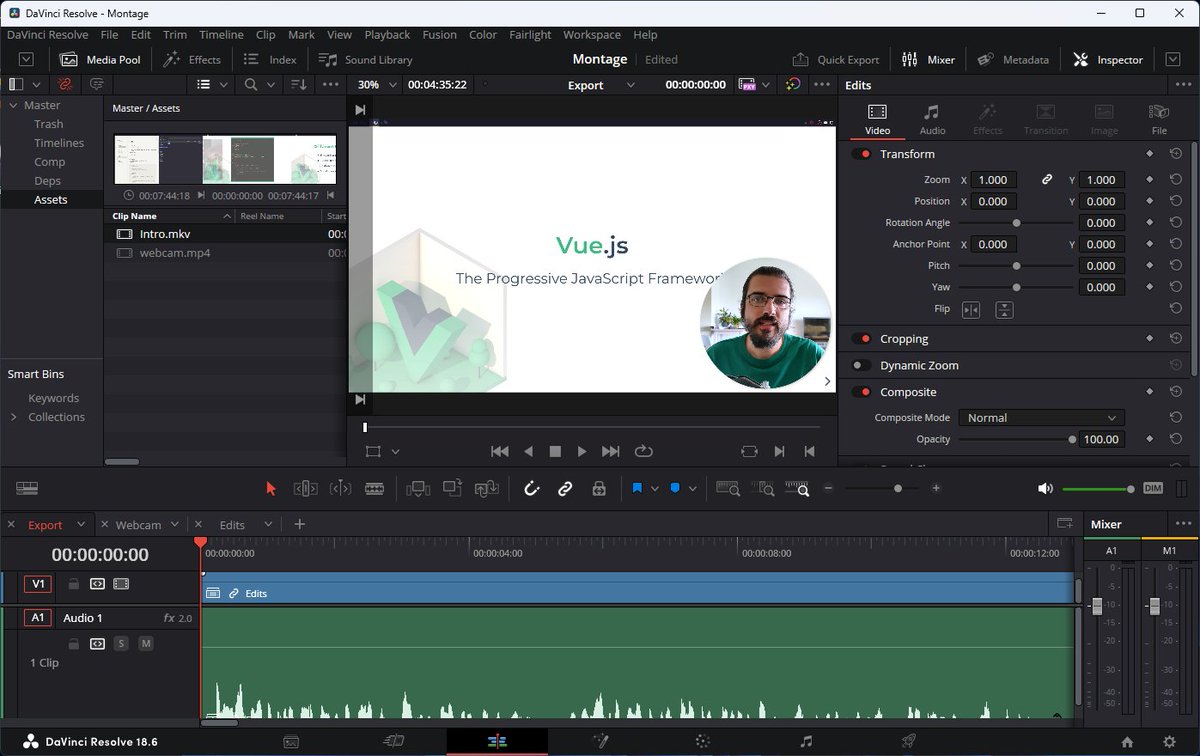Mute Audio 1 track with M
This screenshot has width=1200, height=756.
point(146,644)
